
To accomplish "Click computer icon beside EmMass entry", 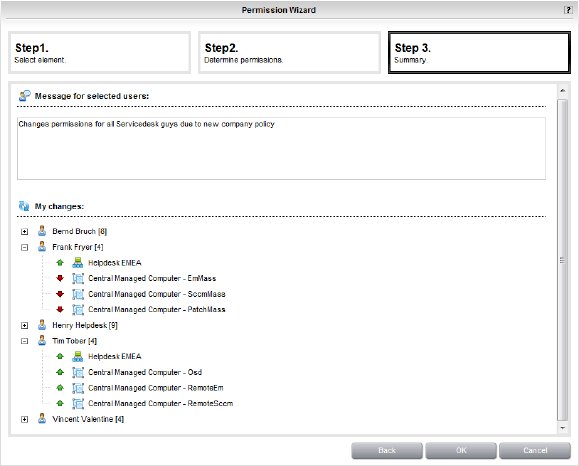I will (x=78, y=278).
